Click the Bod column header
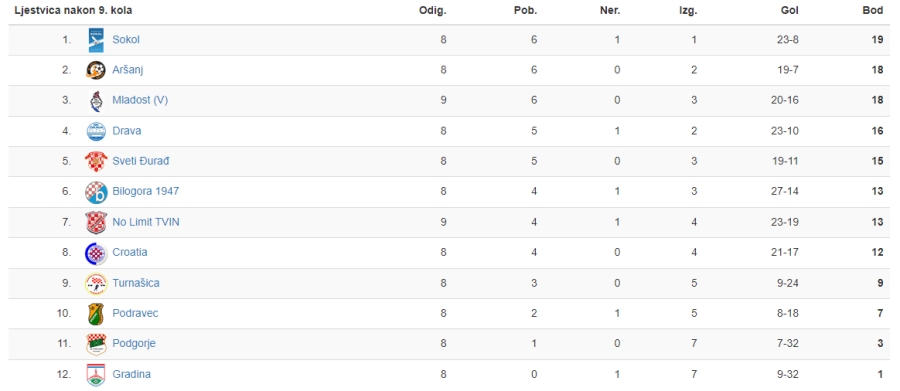This screenshot has width=900, height=391. point(873,11)
